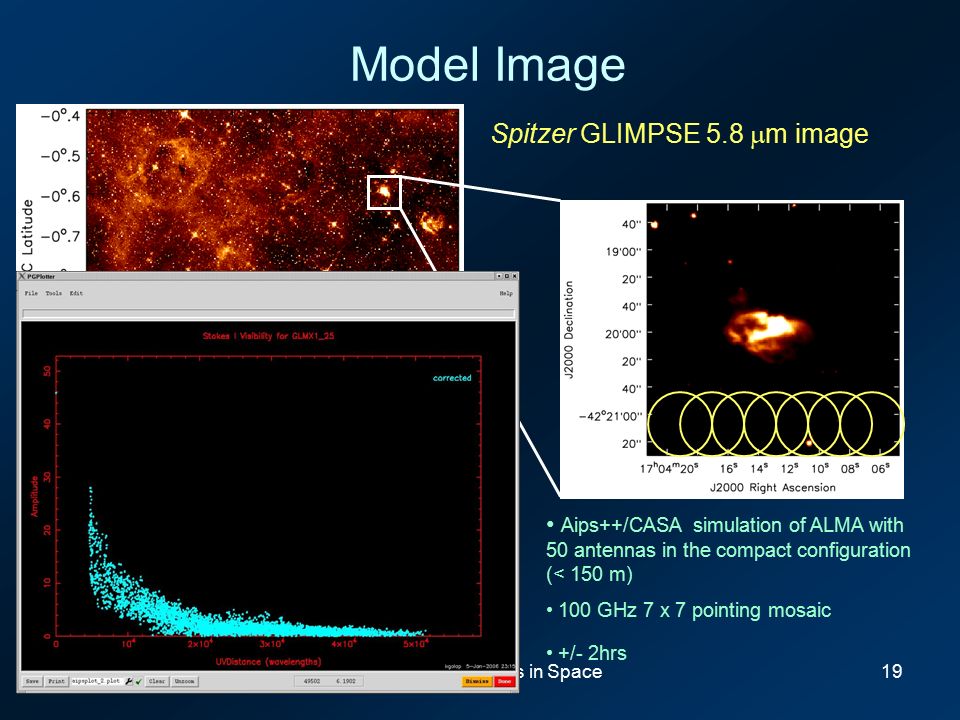The height and width of the screenshot is (720, 960).
Task: Click the Clear button in PGPlotter
Action: pos(157,681)
